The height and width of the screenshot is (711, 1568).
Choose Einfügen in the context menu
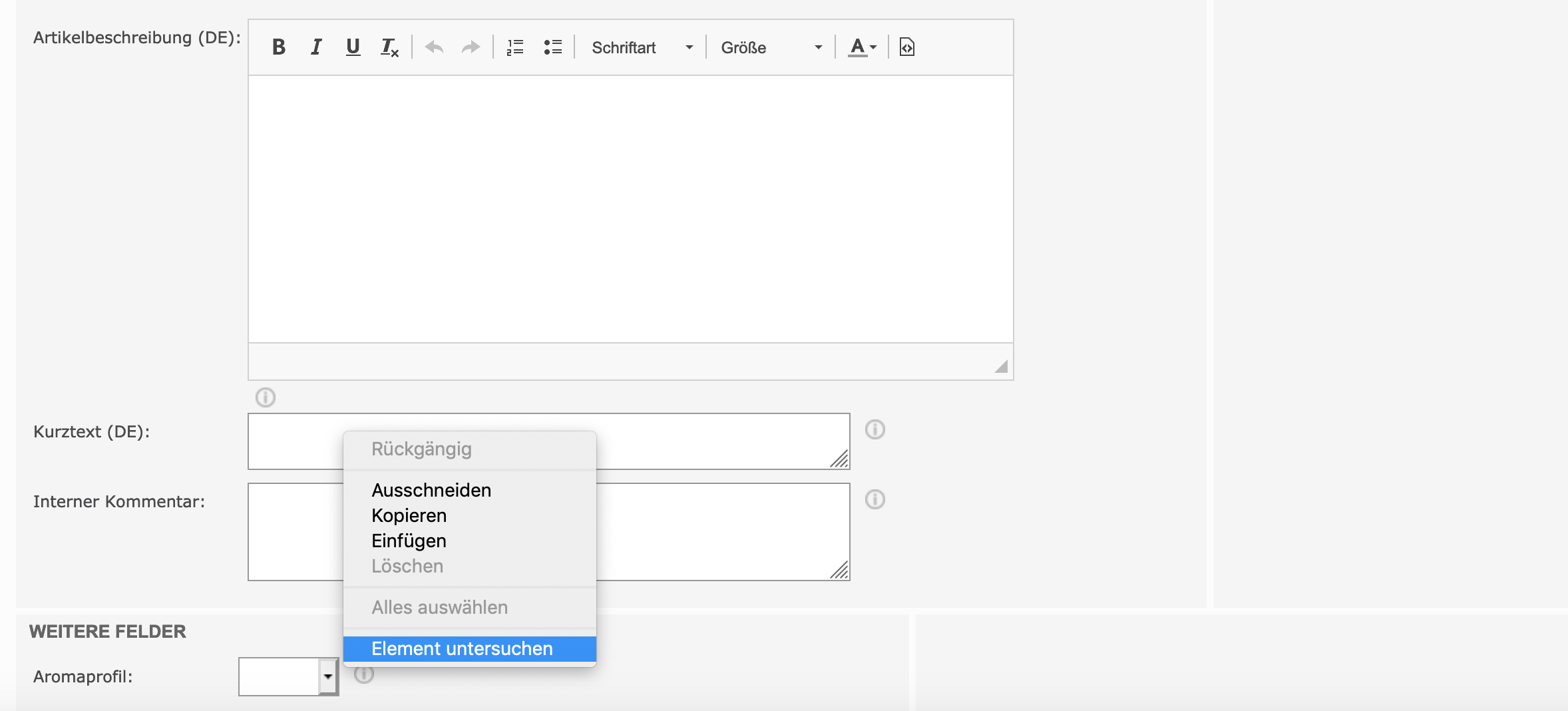point(409,541)
